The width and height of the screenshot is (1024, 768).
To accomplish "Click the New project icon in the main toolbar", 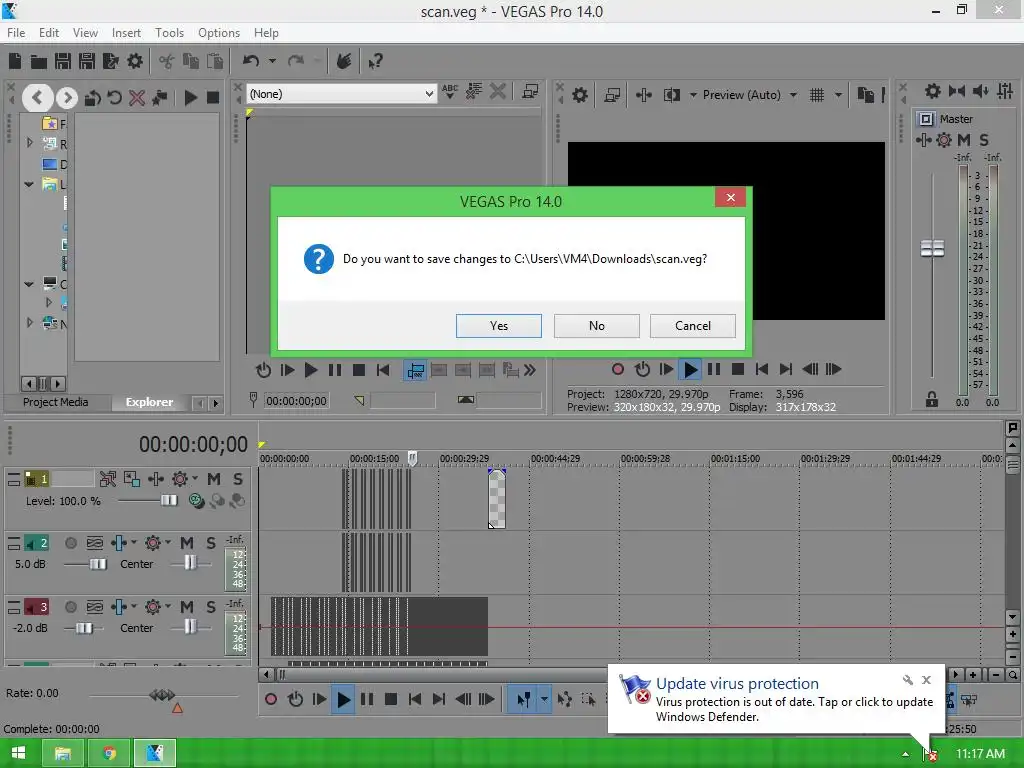I will click(x=15, y=61).
